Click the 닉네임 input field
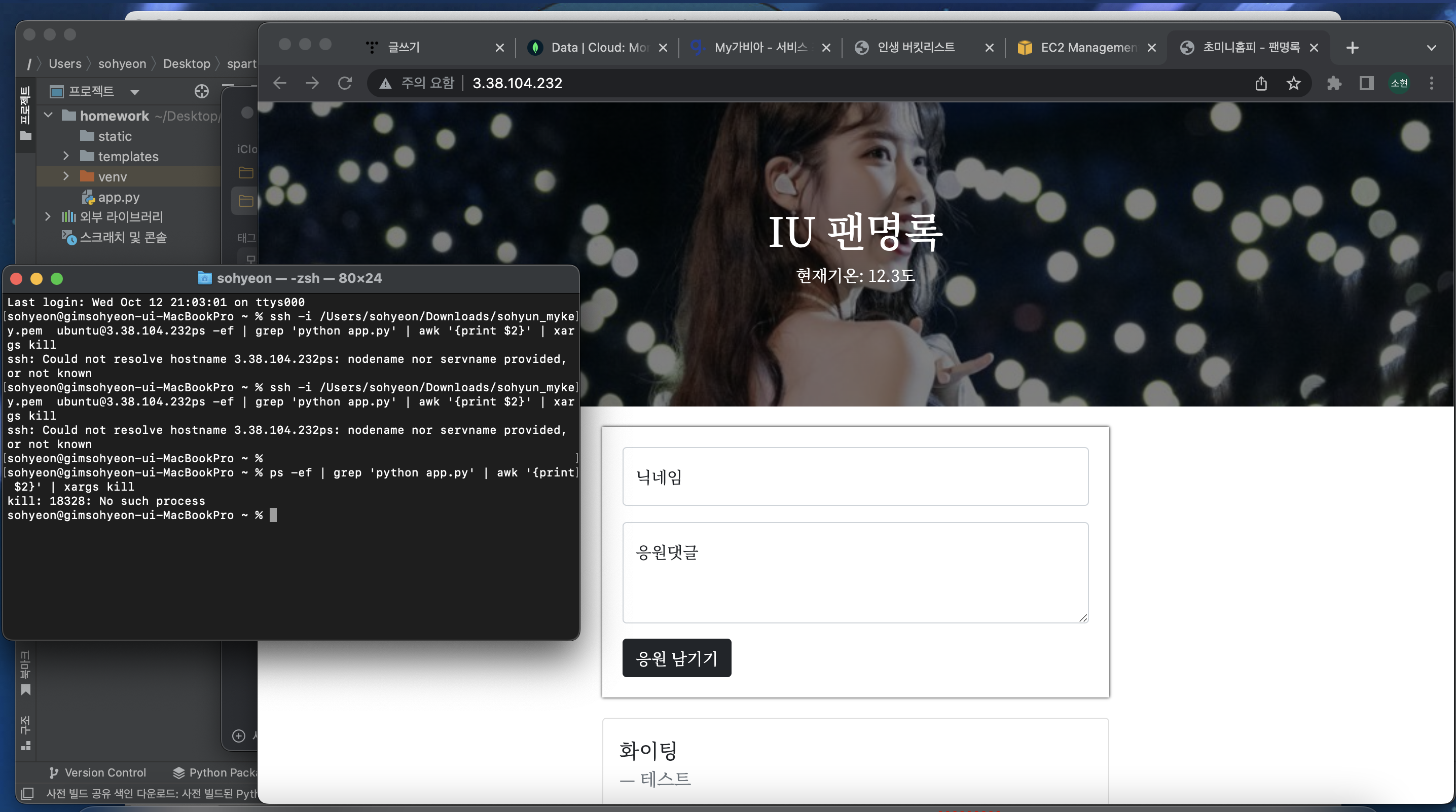This screenshot has width=1456, height=812. (x=855, y=476)
